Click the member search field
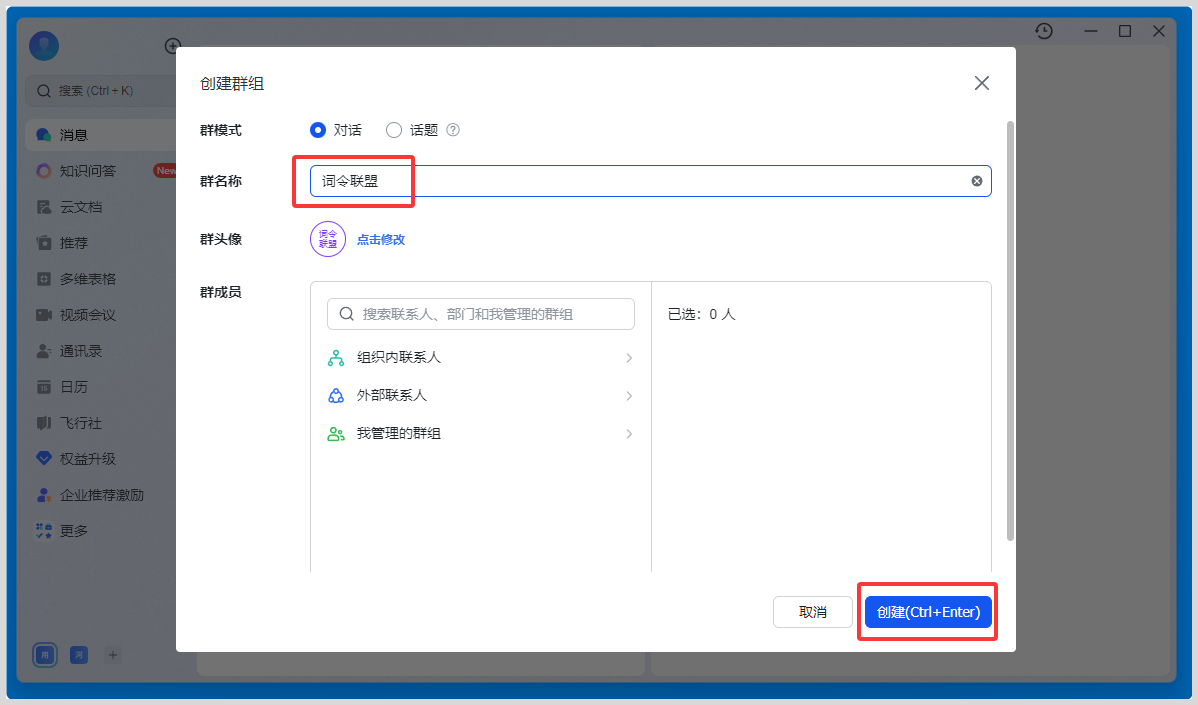Viewport: 1198px width, 705px height. point(481,314)
